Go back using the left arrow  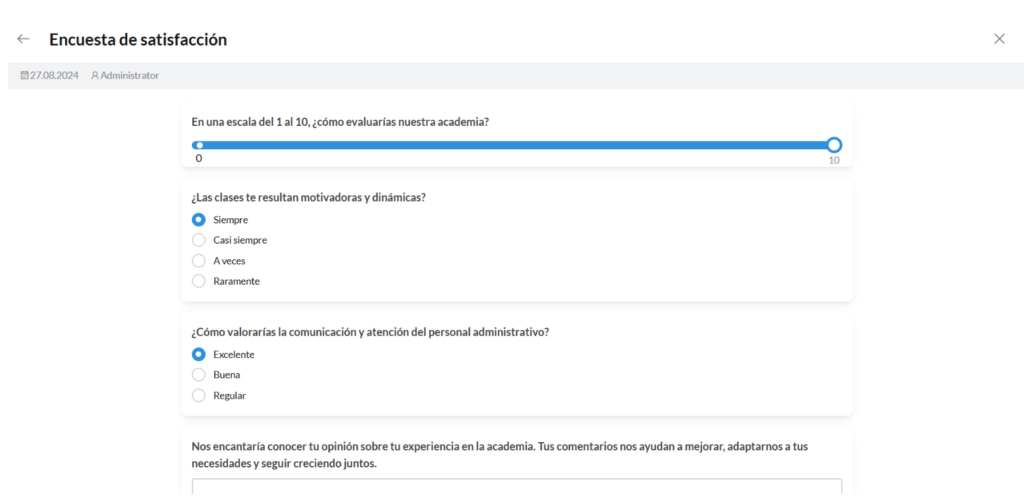click(x=23, y=39)
